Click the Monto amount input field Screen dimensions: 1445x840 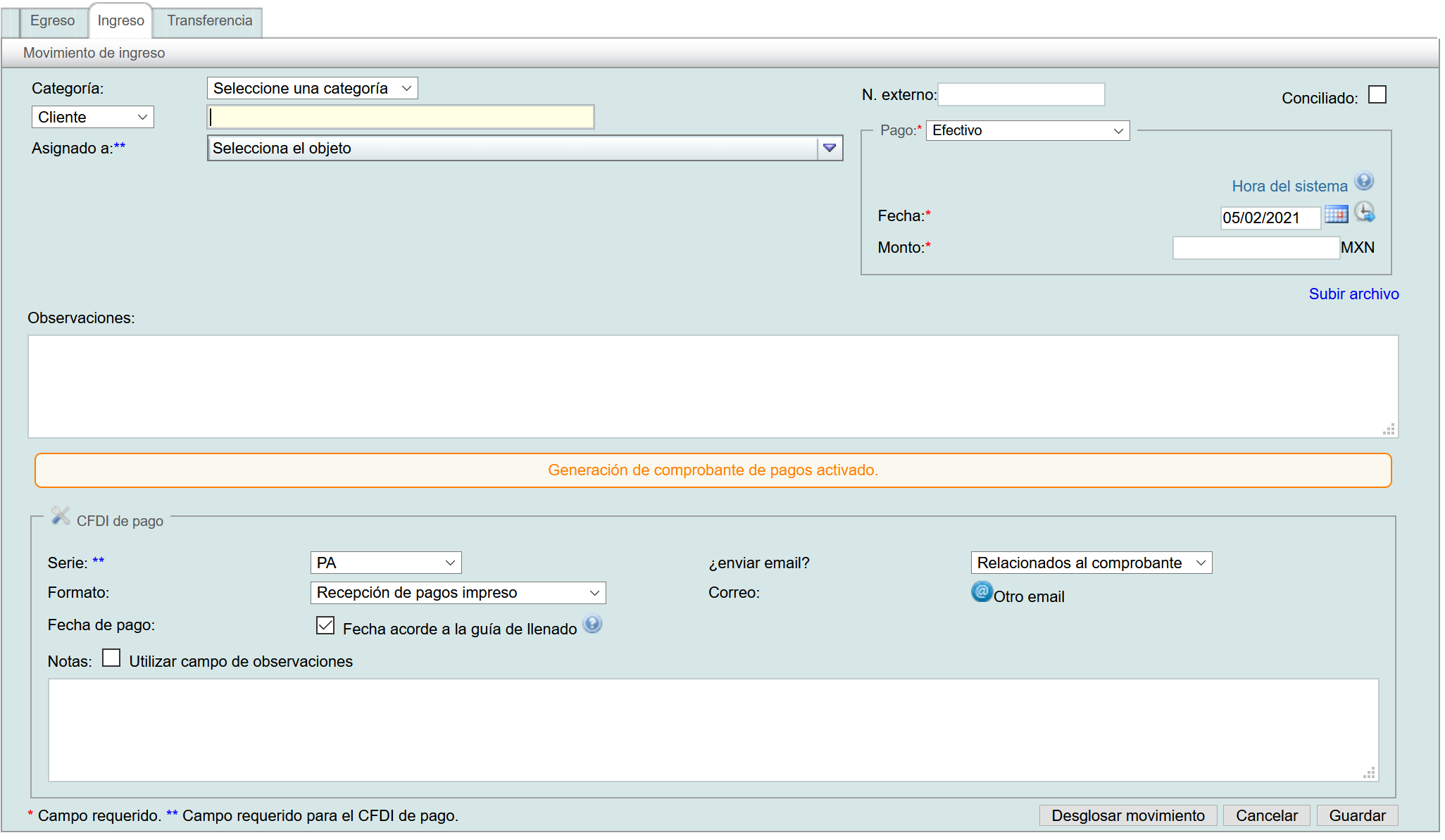pyautogui.click(x=1255, y=248)
